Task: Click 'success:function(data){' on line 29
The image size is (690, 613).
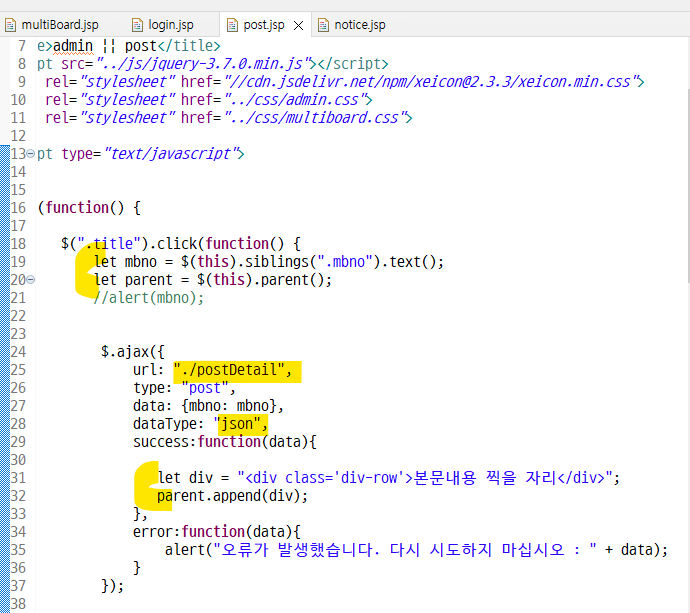Action: tap(225, 442)
